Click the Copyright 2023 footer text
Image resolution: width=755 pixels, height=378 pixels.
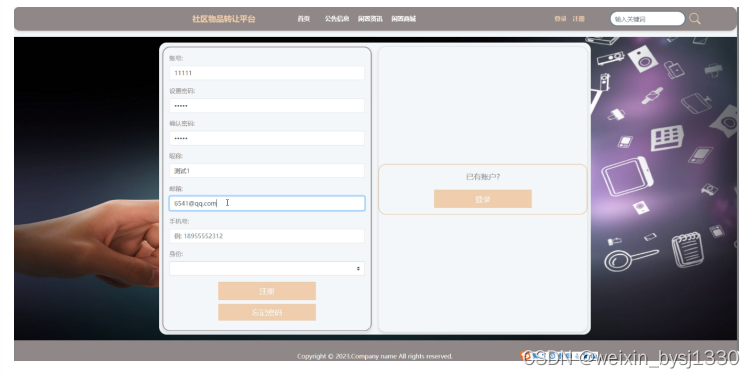375,356
